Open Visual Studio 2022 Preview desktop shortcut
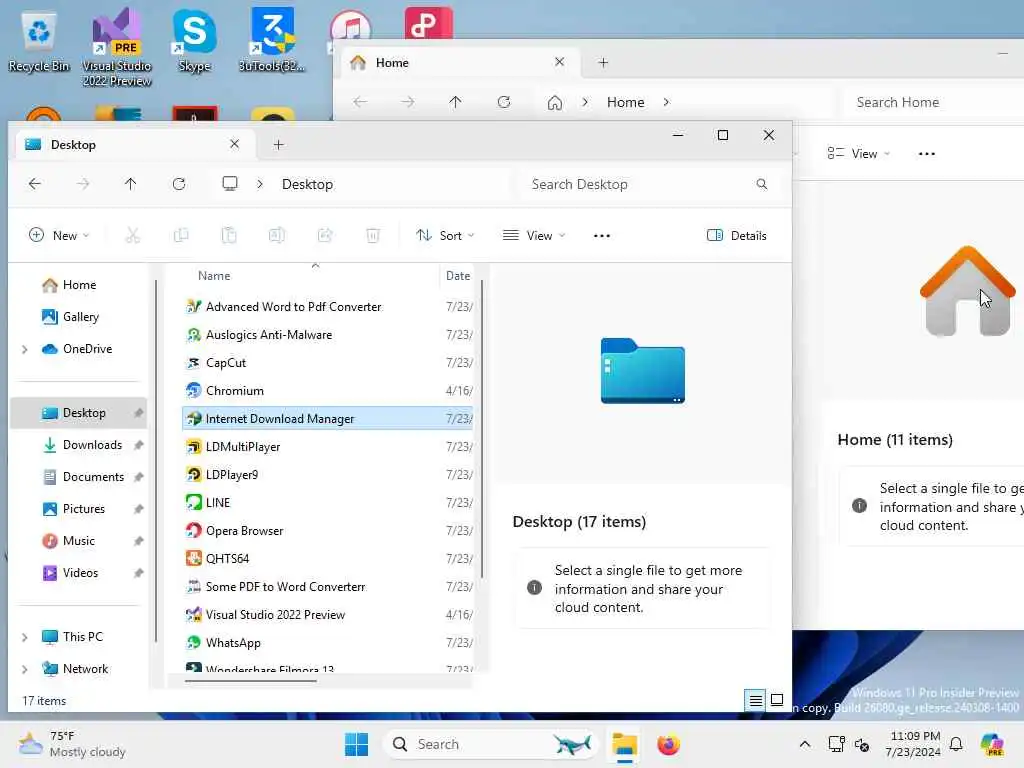1024x768 pixels. pos(117,47)
